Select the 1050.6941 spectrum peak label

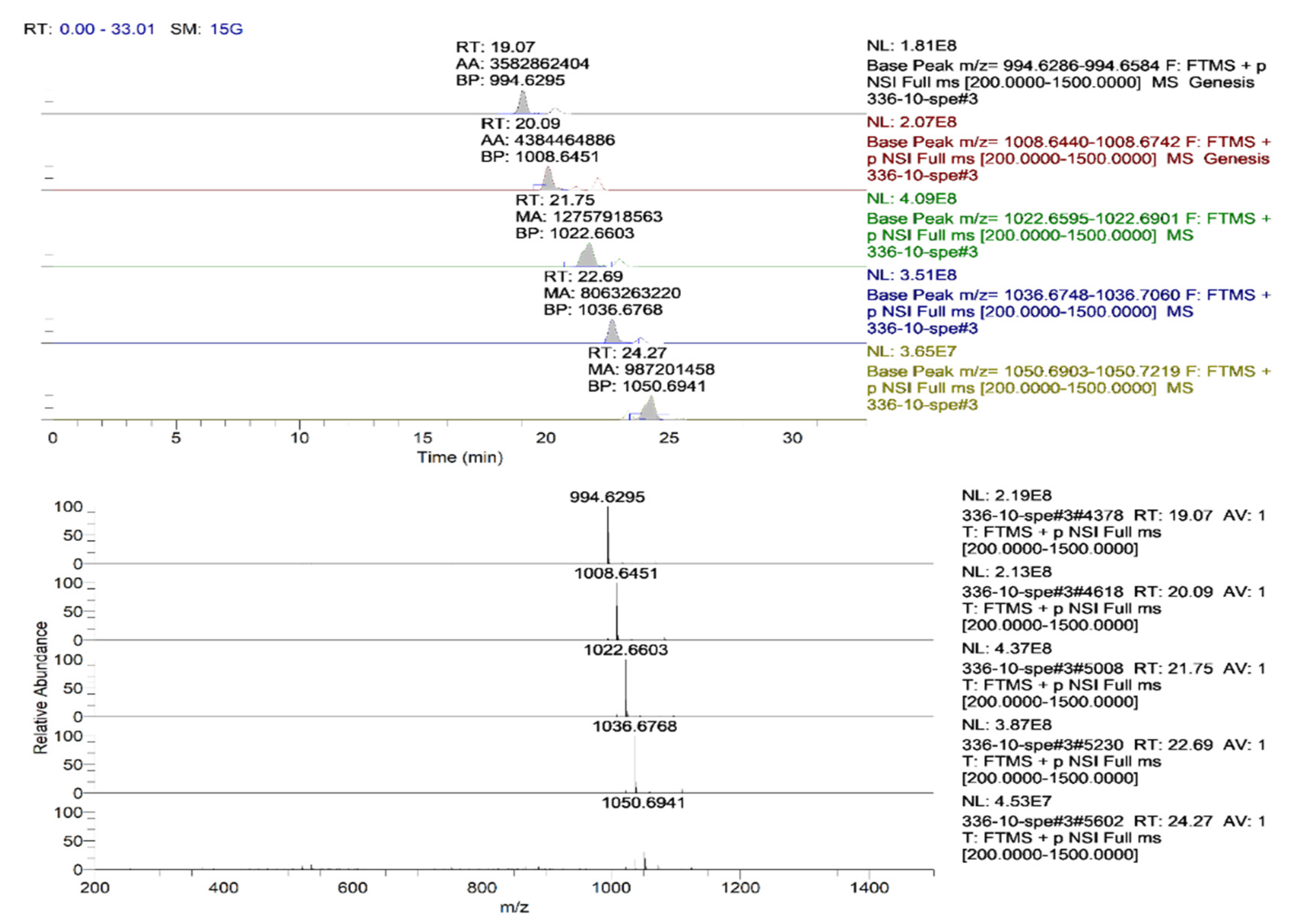(643, 803)
